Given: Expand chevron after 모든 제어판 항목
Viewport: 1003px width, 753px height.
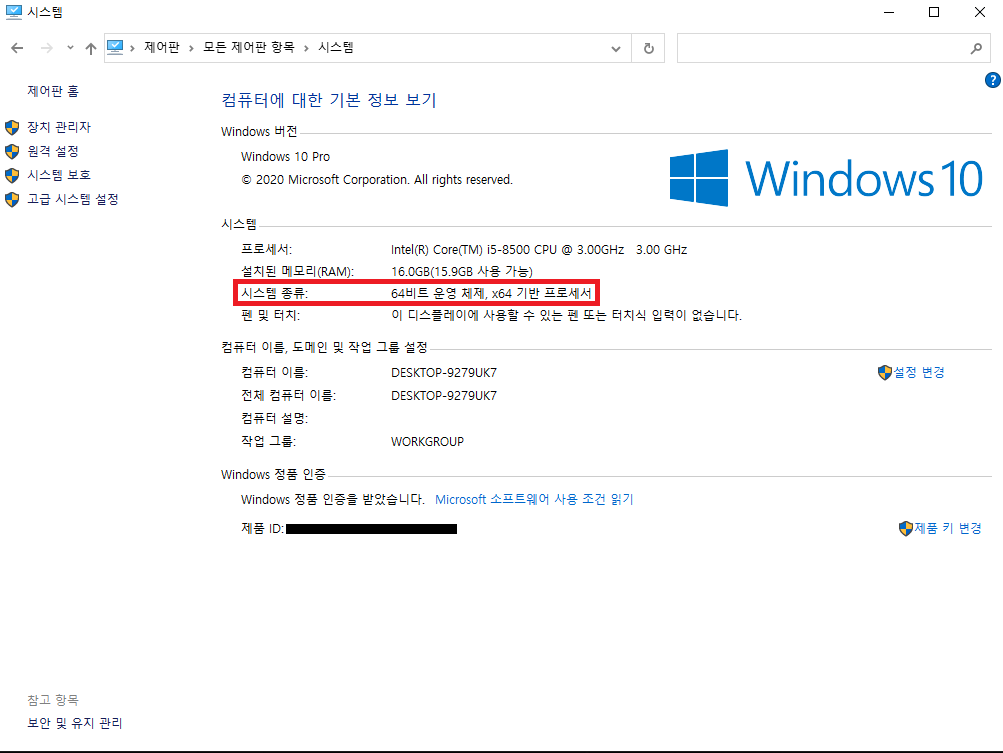Looking at the screenshot, I should coord(306,48).
